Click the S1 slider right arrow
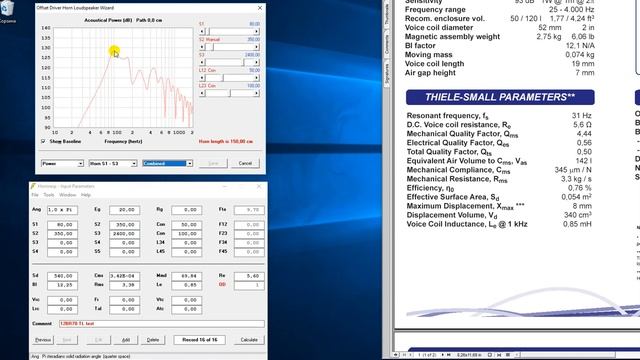 pyautogui.click(x=256, y=31)
